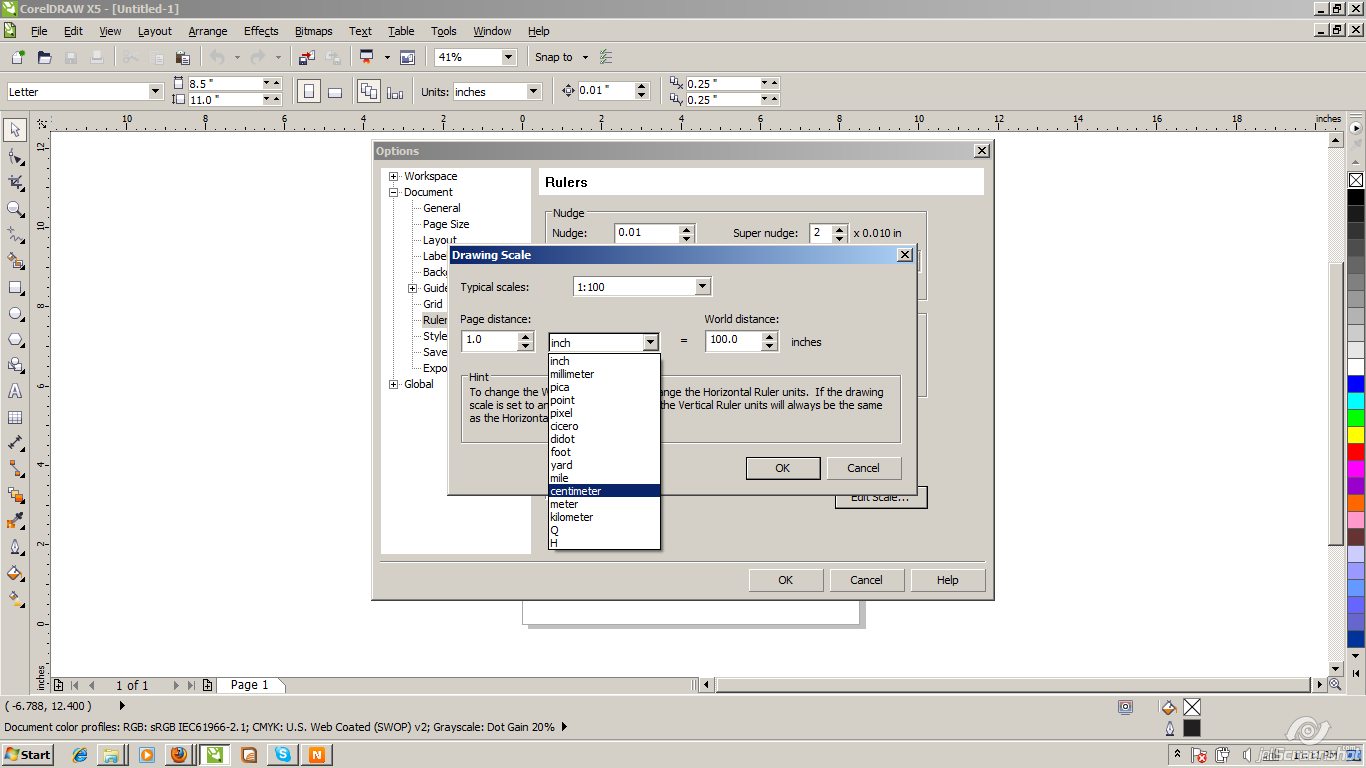
Task: Select the Pick tool
Action: coord(14,130)
